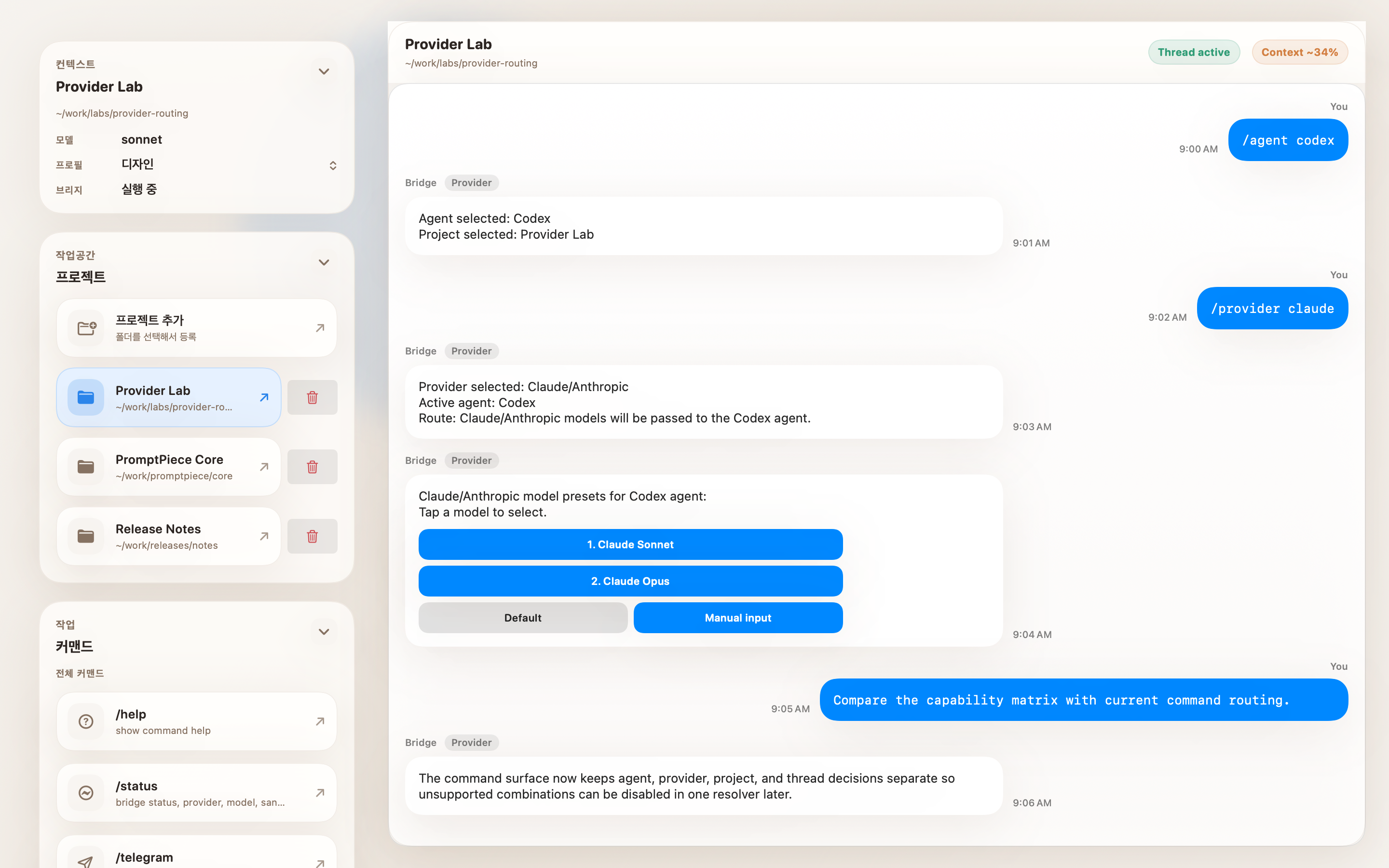Viewport: 1389px width, 868px height.
Task: Delete the Release Notes project
Action: [x=312, y=536]
